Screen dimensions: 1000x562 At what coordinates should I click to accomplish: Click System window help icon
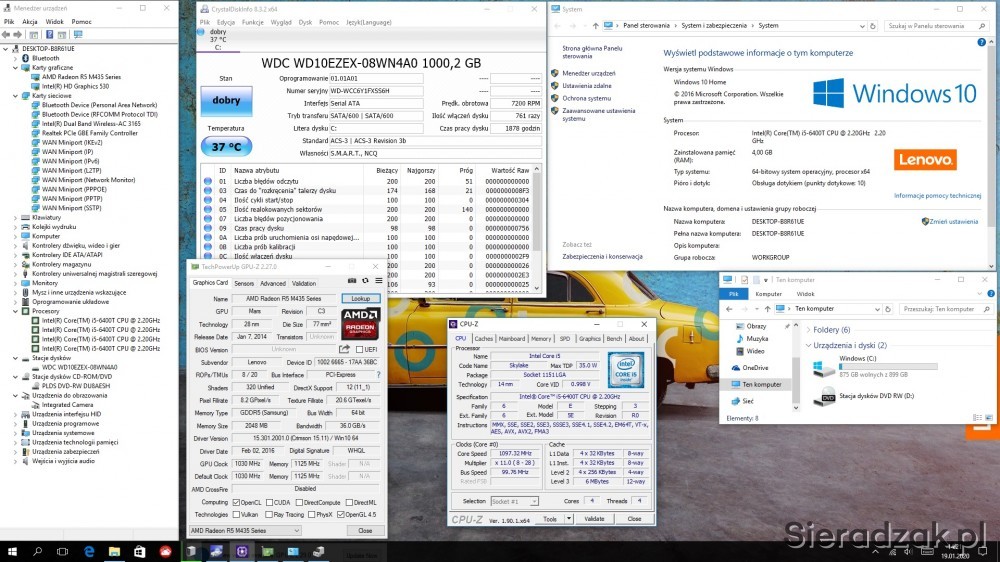pyautogui.click(x=982, y=42)
